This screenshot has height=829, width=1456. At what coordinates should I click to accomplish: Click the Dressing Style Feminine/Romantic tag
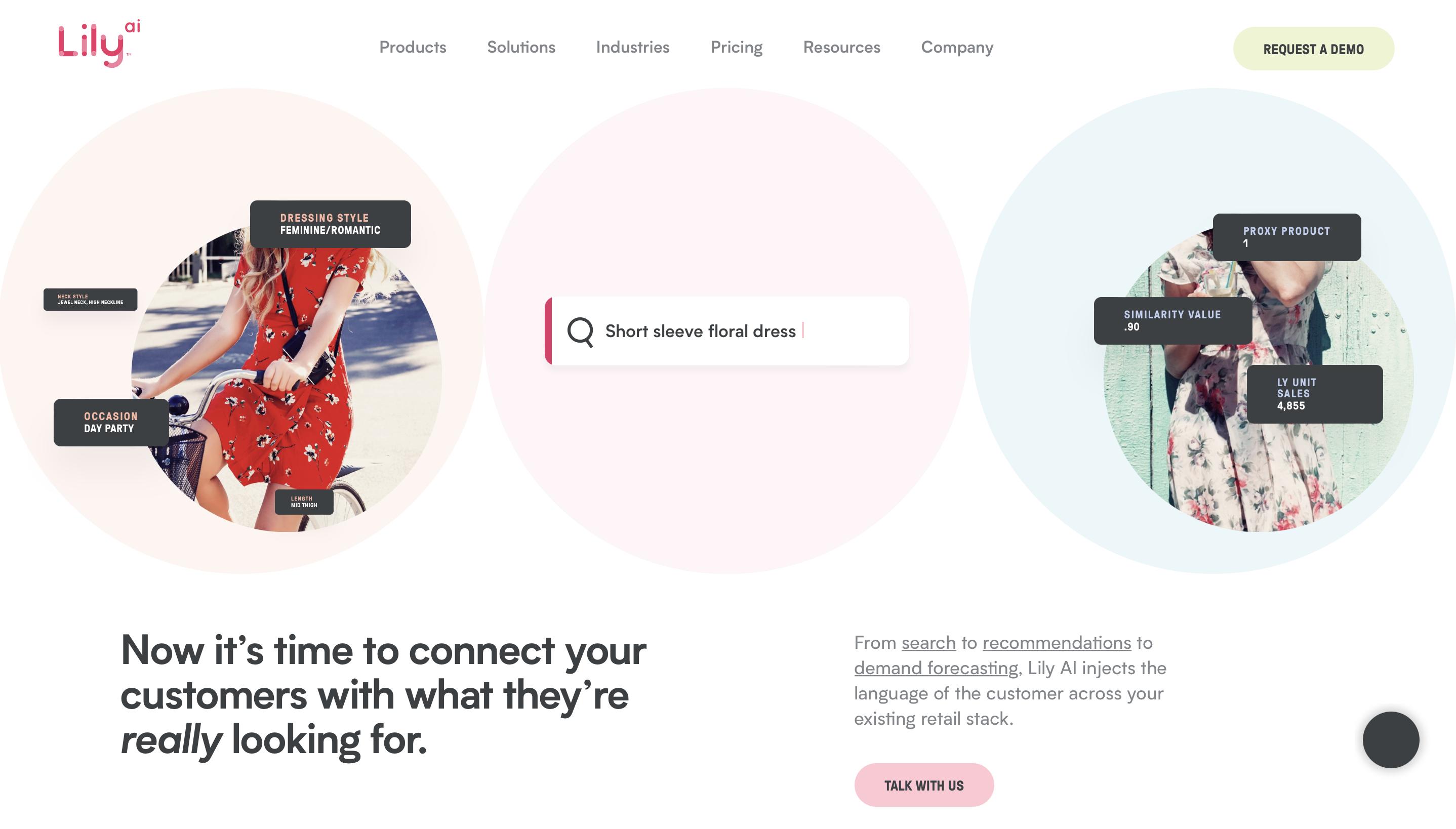330,224
